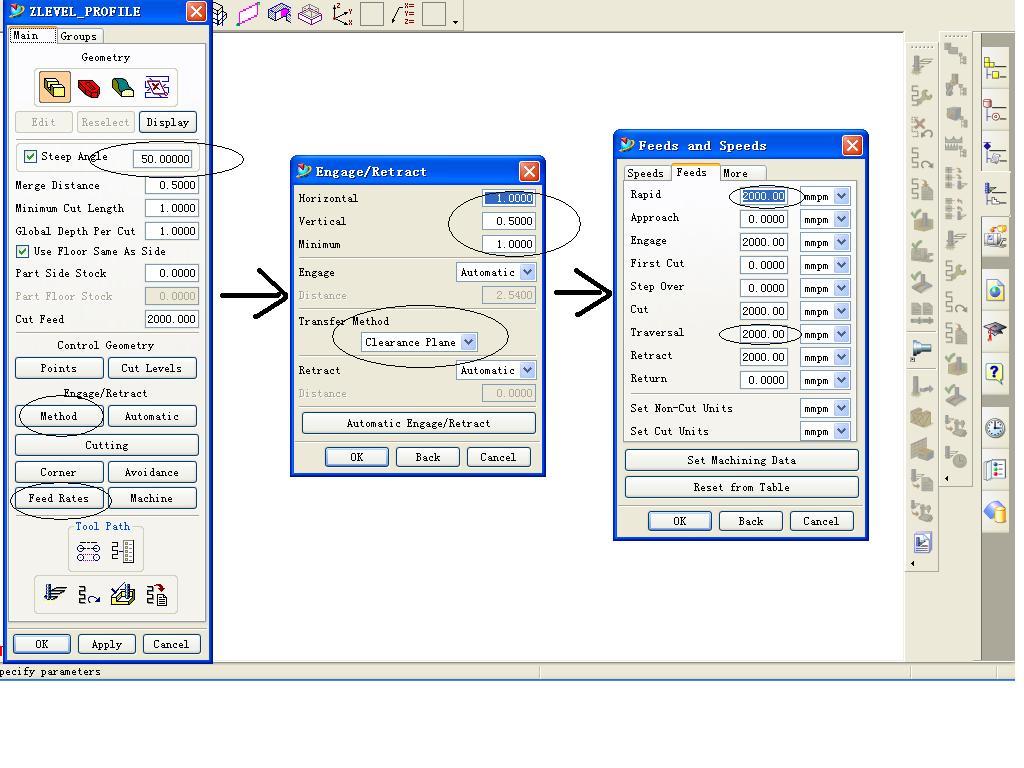This screenshot has height=768, width=1024.
Task: Open the machine tool view tab icon
Action: pos(995,110)
